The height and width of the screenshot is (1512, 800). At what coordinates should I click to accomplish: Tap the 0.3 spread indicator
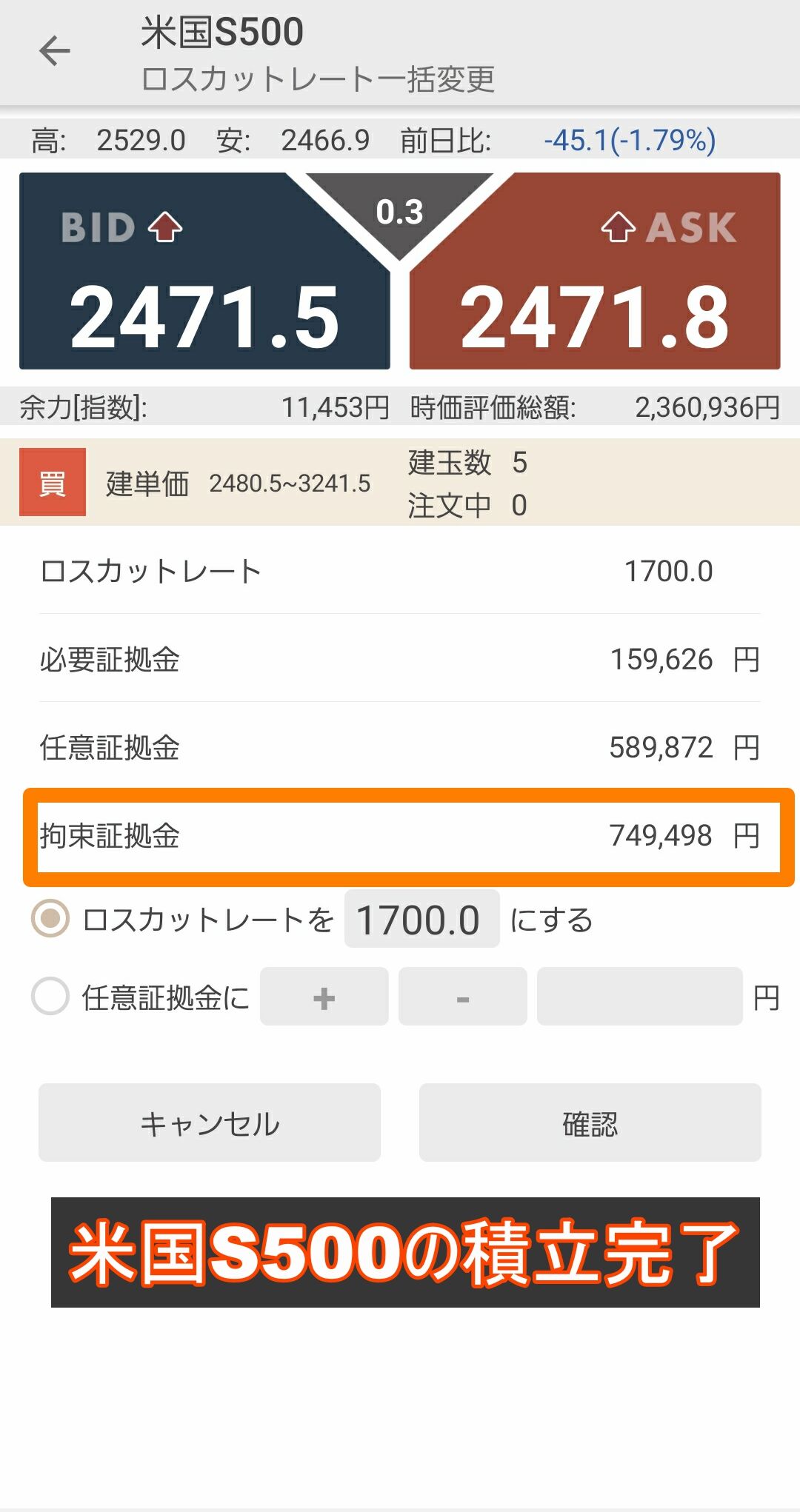click(399, 213)
